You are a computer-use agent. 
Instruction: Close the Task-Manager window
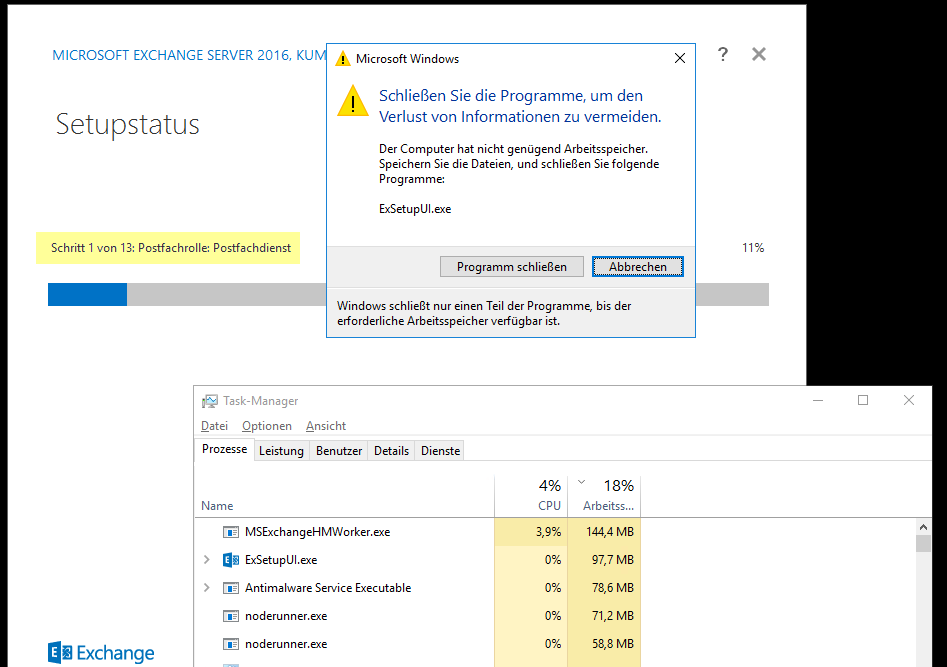click(908, 400)
